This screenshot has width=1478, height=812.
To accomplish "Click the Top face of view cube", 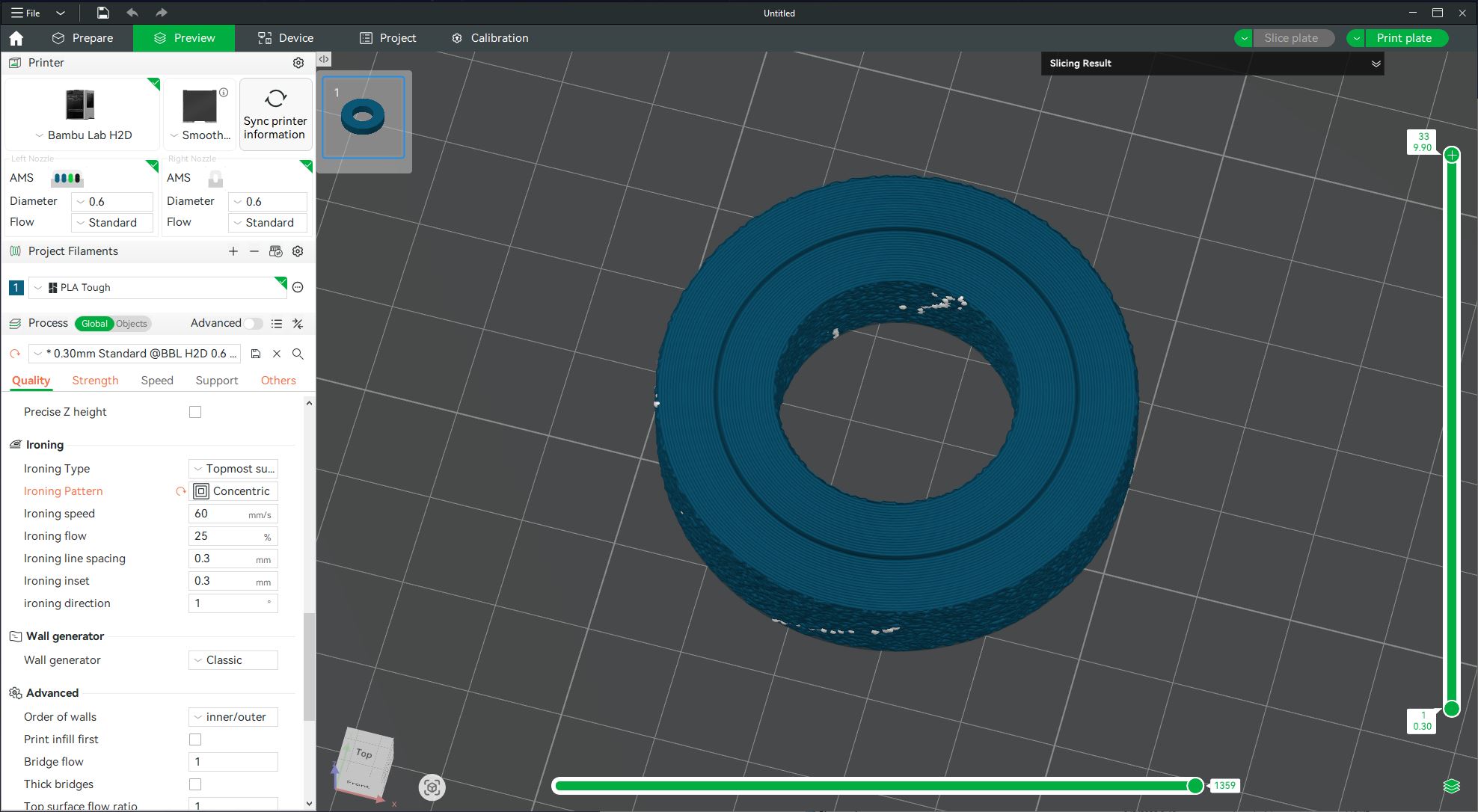I will pyautogui.click(x=365, y=753).
